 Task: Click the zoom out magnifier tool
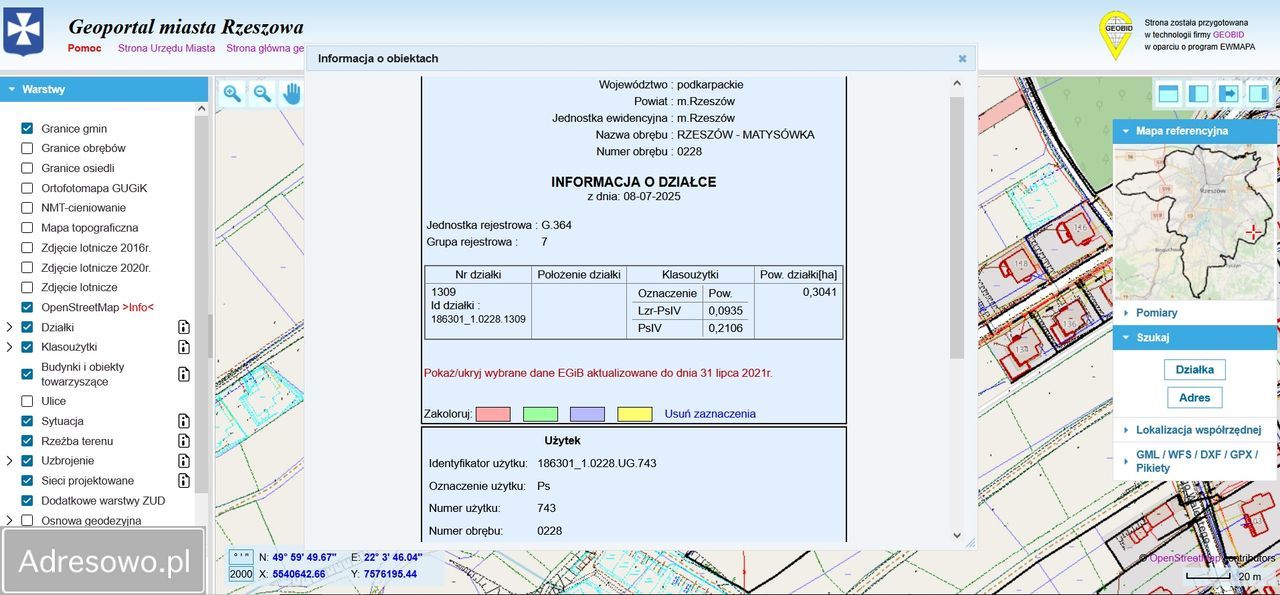pos(262,94)
